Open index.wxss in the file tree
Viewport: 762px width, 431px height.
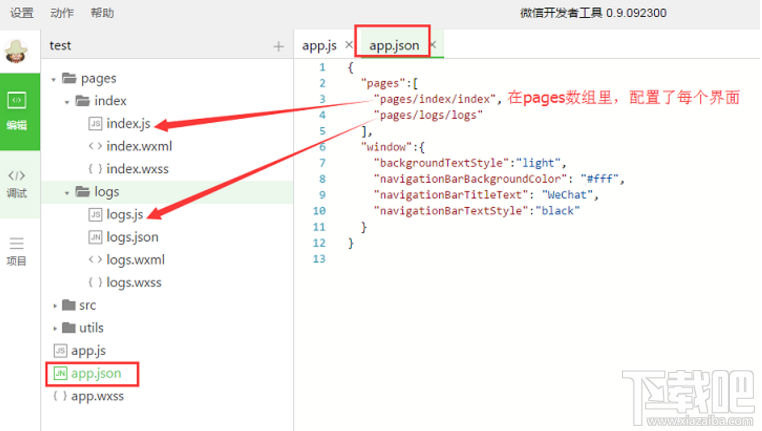(138, 169)
